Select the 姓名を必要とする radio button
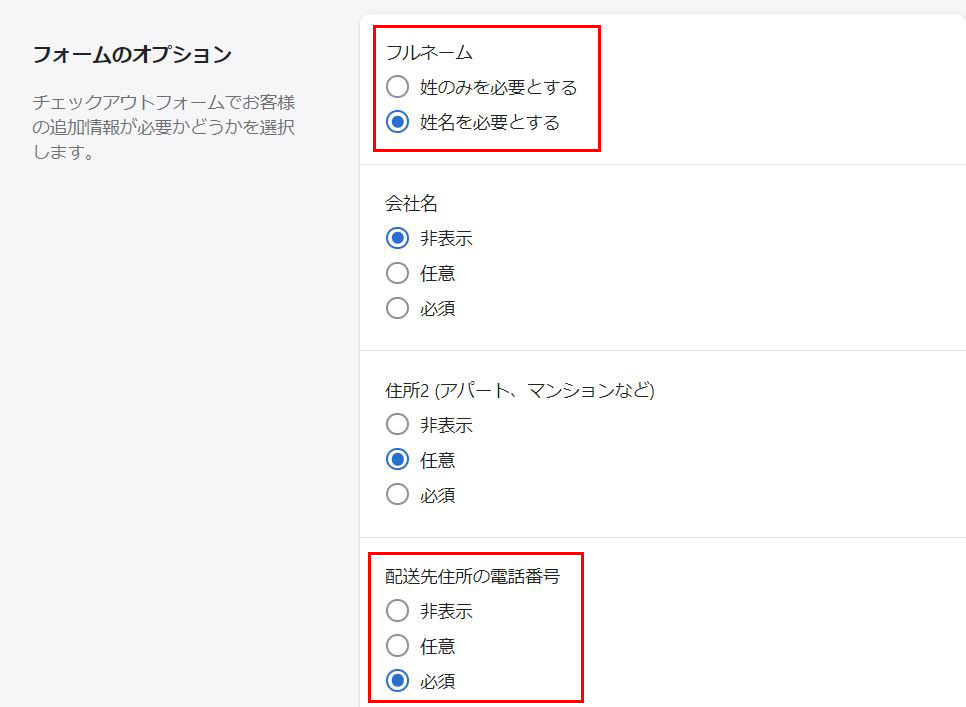966x707 pixels. [397, 122]
